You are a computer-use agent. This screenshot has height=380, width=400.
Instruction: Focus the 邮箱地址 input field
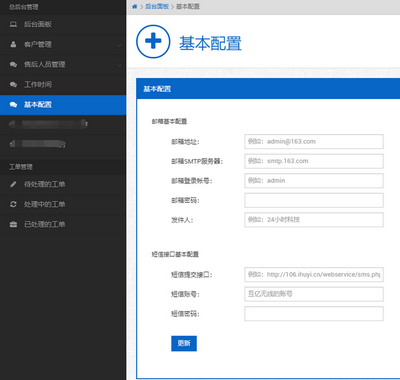pyautogui.click(x=314, y=141)
